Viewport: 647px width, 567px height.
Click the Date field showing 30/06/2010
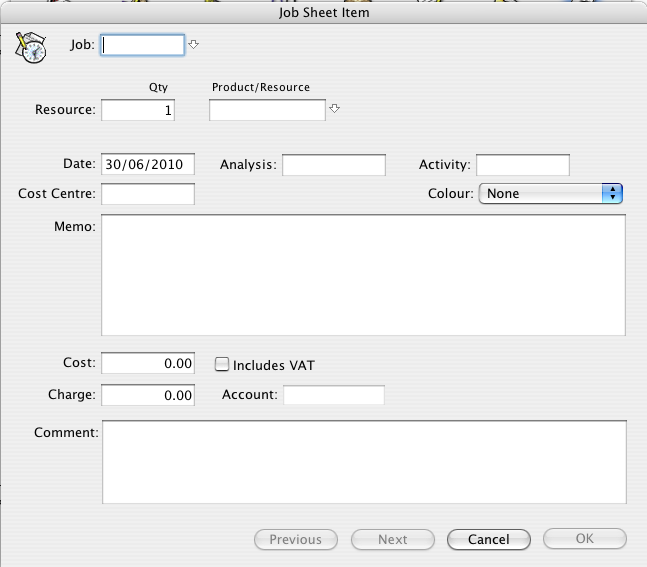click(148, 164)
